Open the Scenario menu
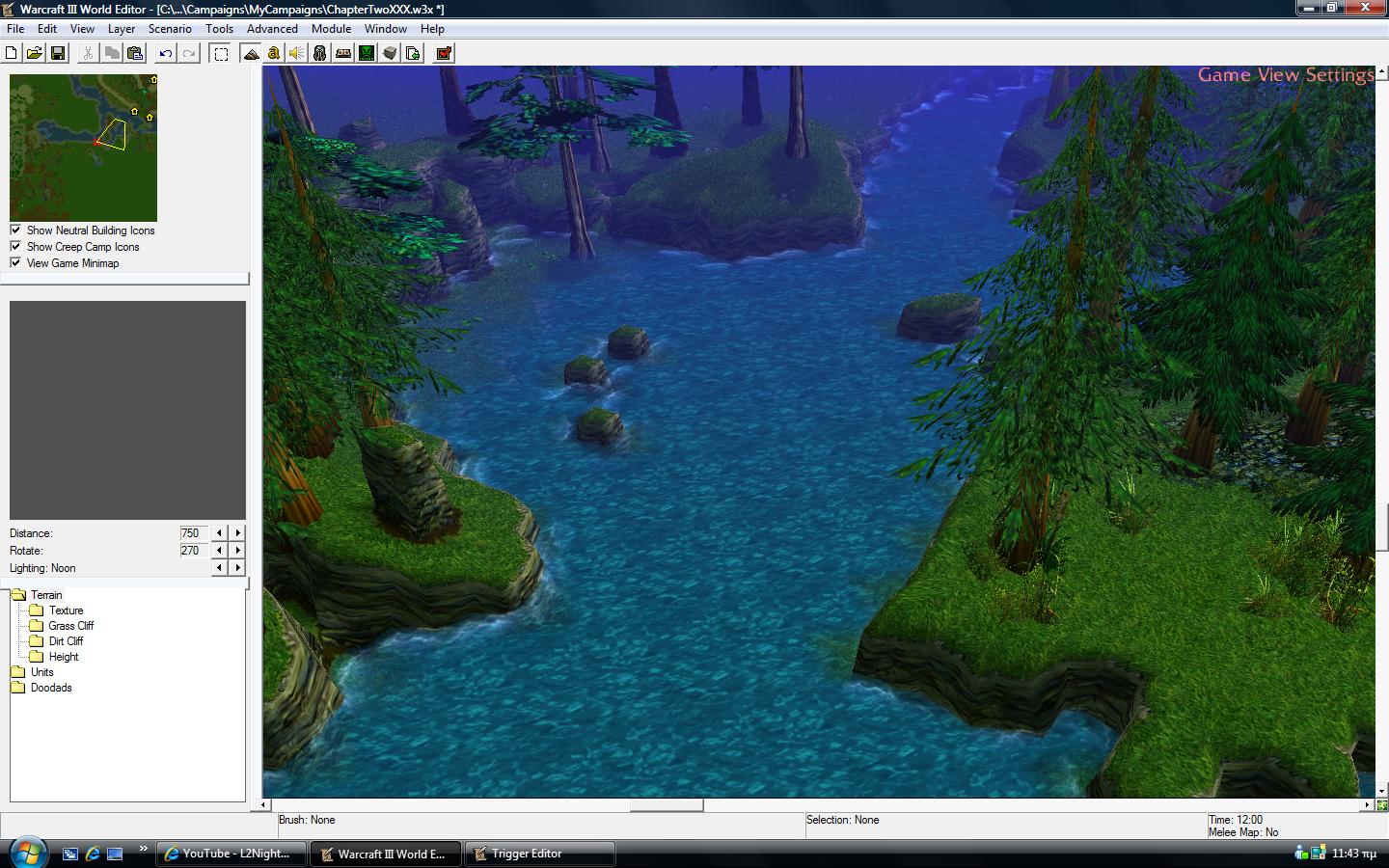 (x=170, y=28)
